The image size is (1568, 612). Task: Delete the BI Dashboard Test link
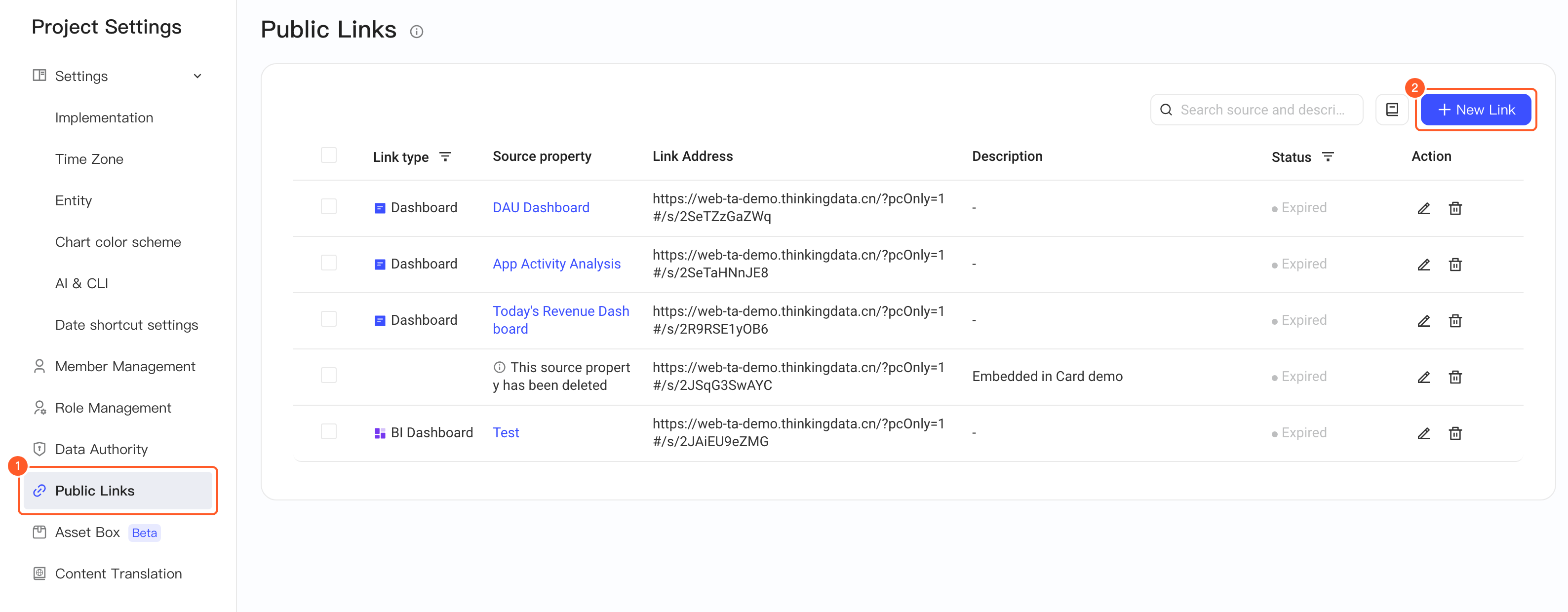[1455, 432]
